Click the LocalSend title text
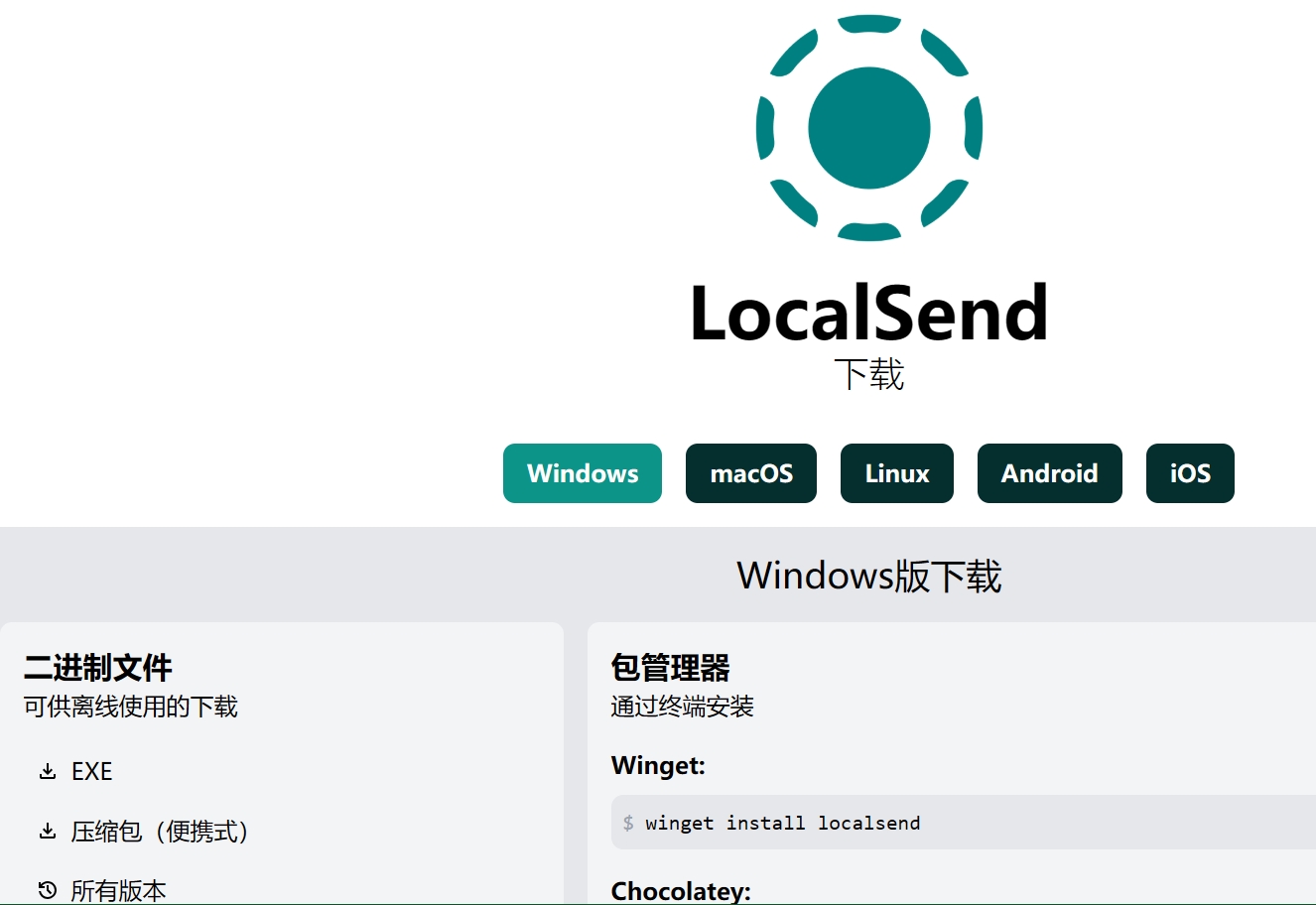Image resolution: width=1316 pixels, height=905 pixels. tap(869, 311)
